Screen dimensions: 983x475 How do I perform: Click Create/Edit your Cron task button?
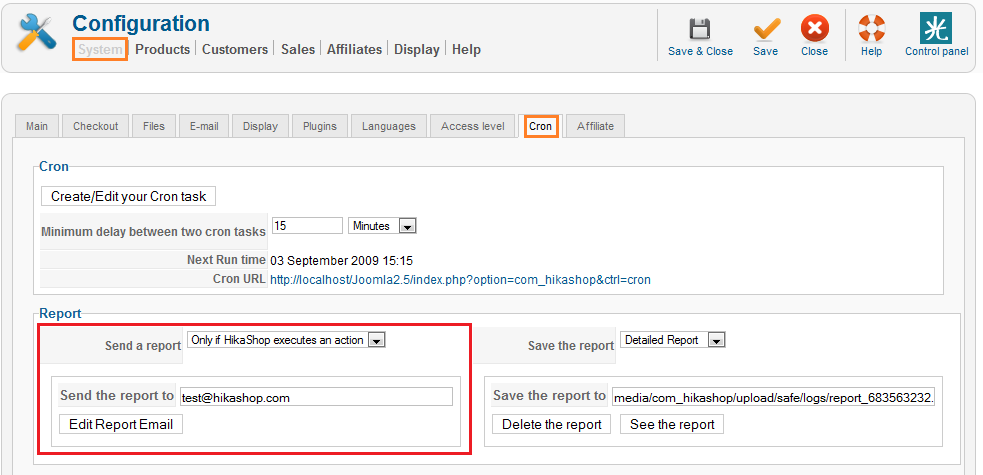coord(129,196)
